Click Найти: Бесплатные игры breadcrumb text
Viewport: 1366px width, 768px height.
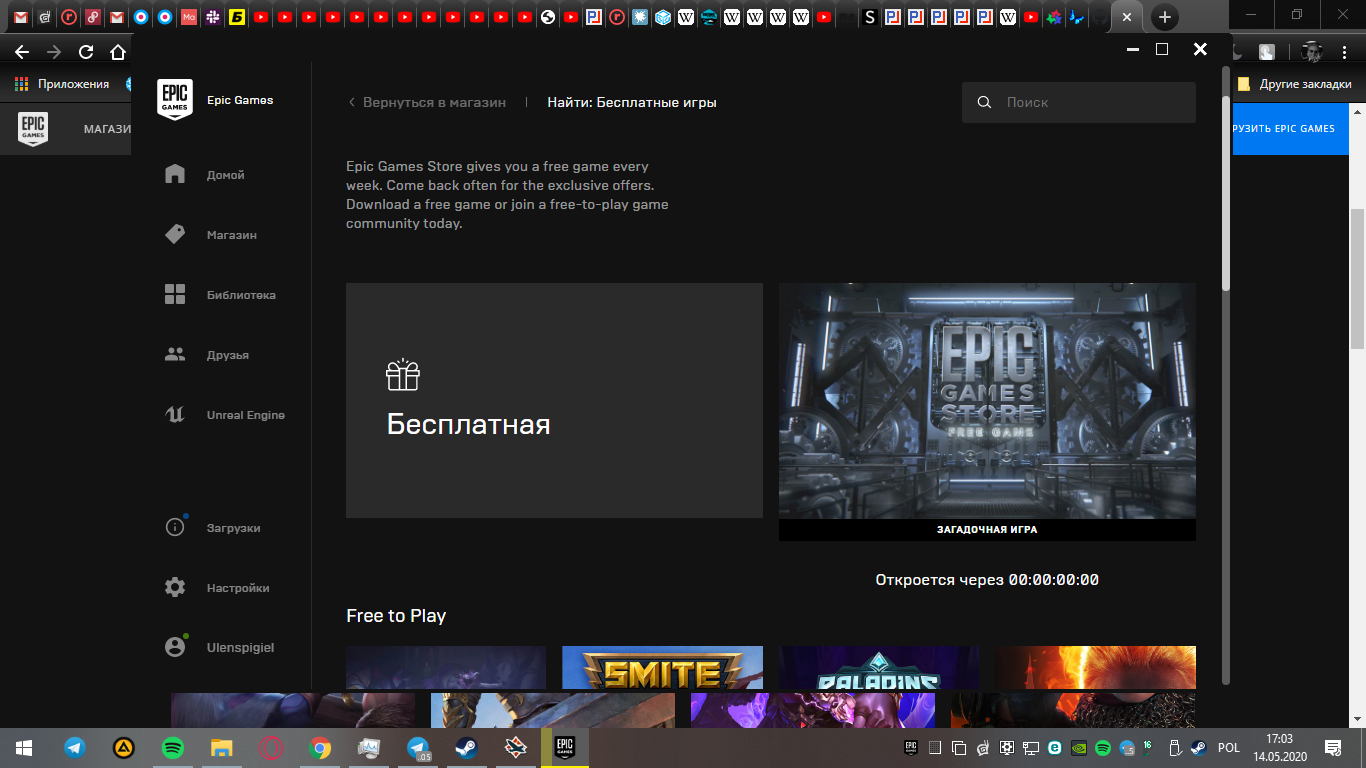[632, 102]
